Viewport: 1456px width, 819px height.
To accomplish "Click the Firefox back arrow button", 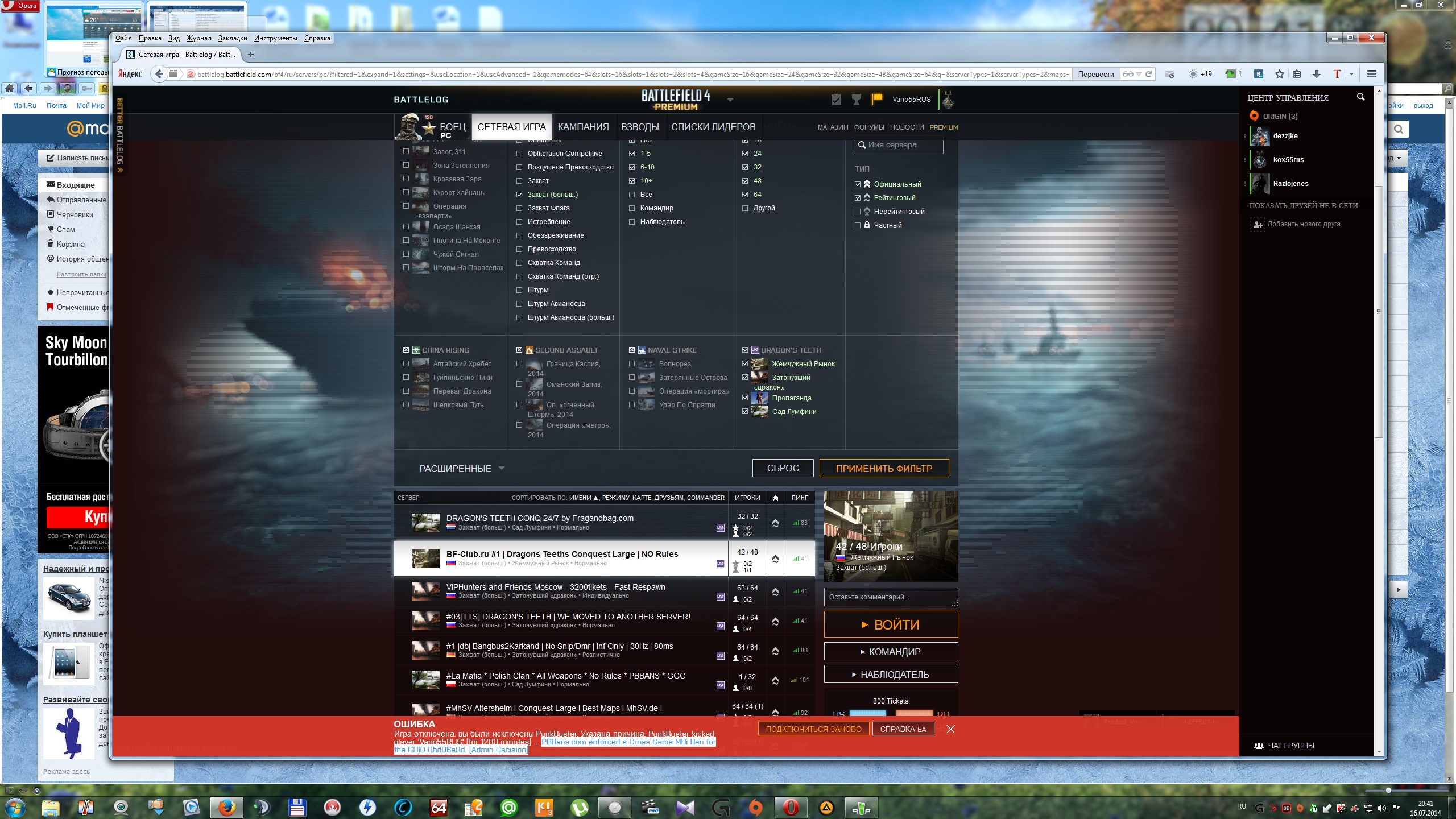I will coord(159,74).
